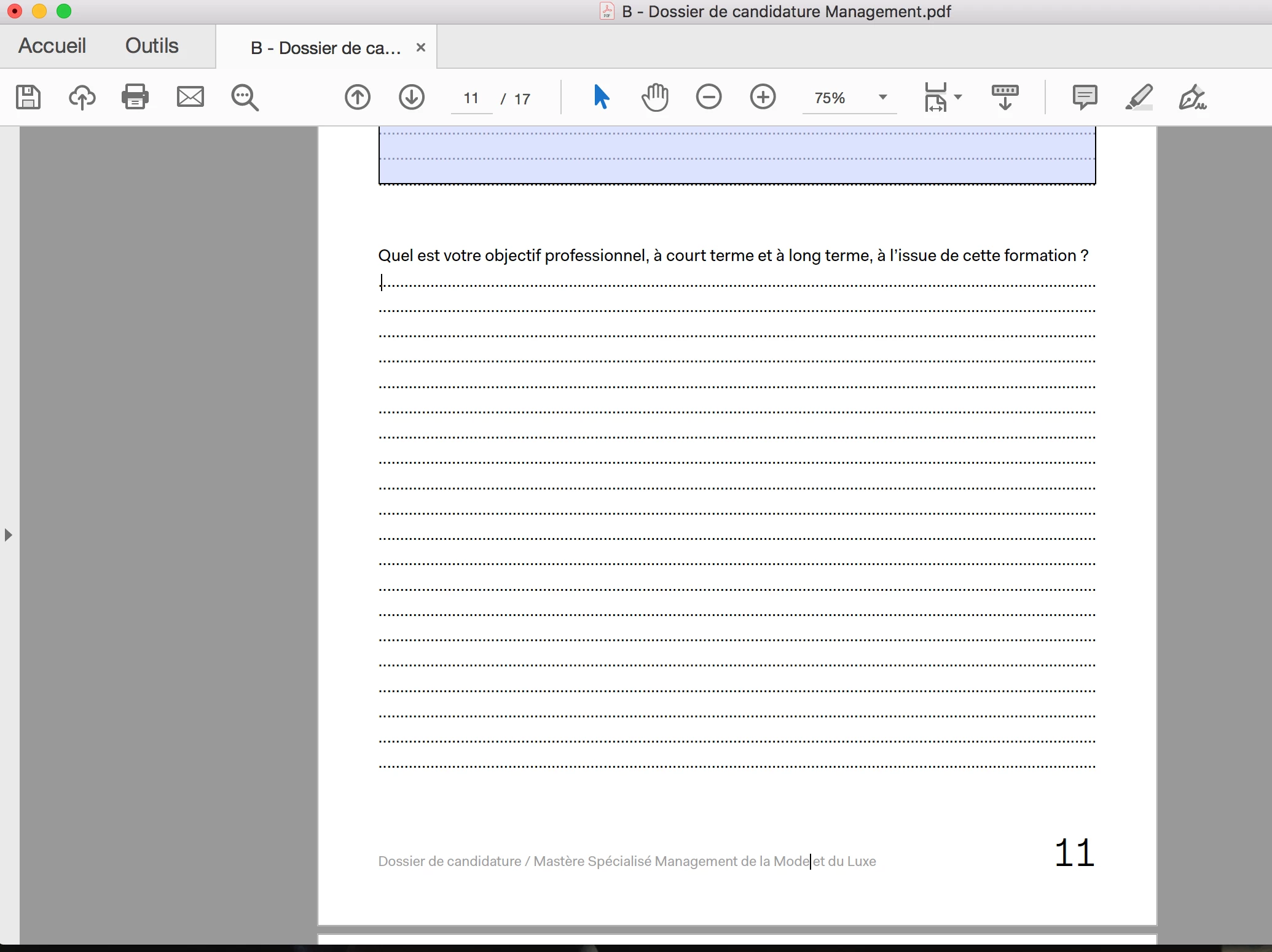Zoom out with the minus button

tap(709, 97)
